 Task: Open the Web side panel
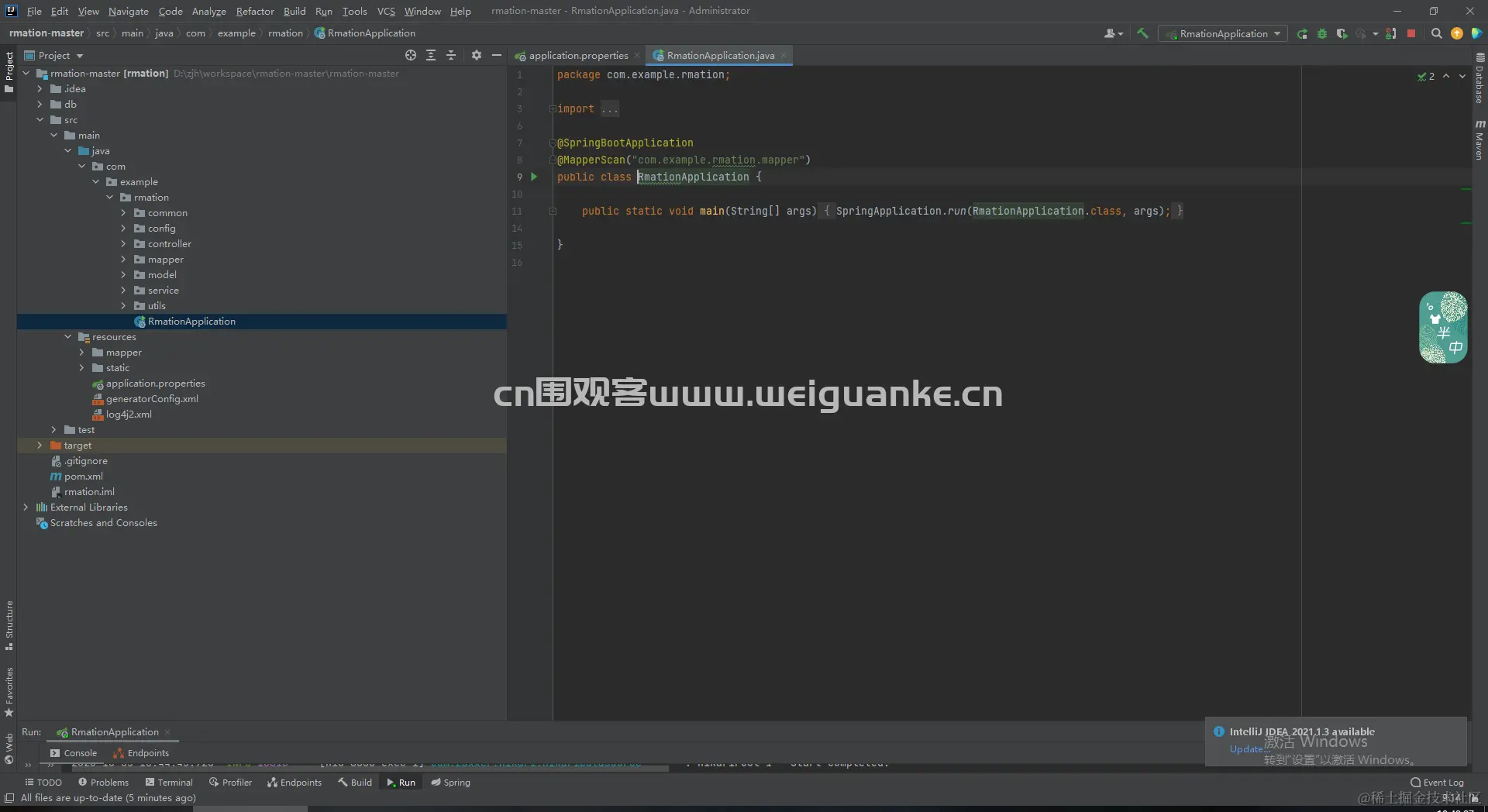pos(9,748)
